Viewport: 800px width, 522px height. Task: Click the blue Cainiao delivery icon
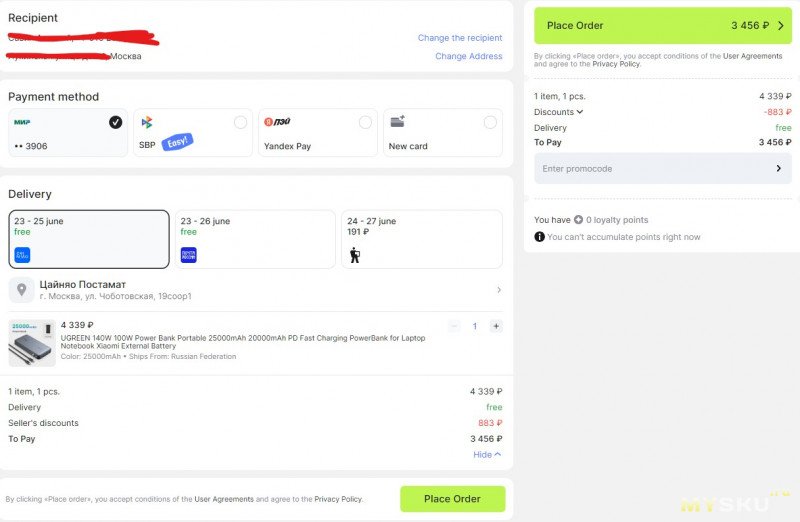coord(22,255)
